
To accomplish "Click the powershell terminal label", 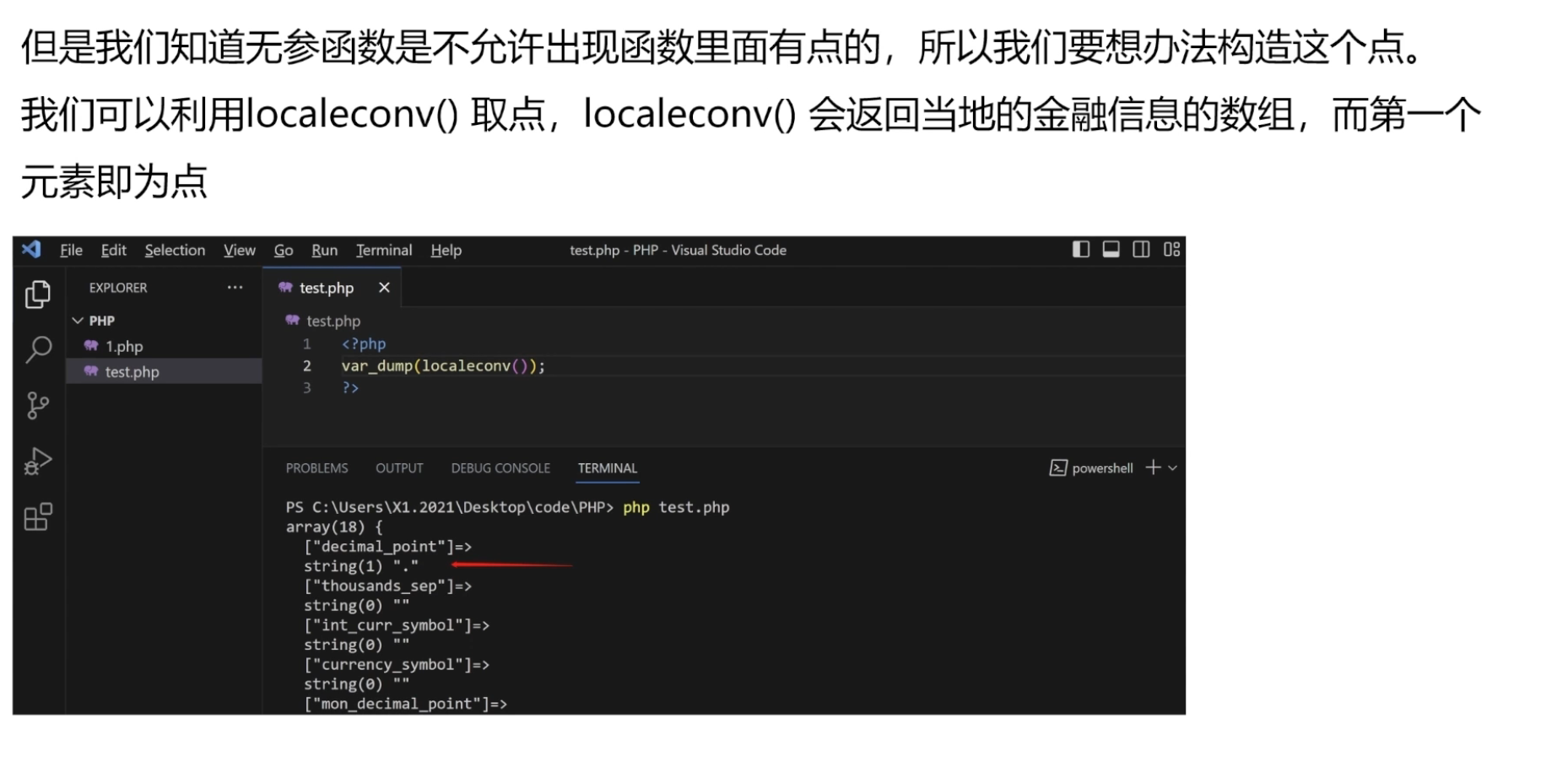I will point(1102,468).
